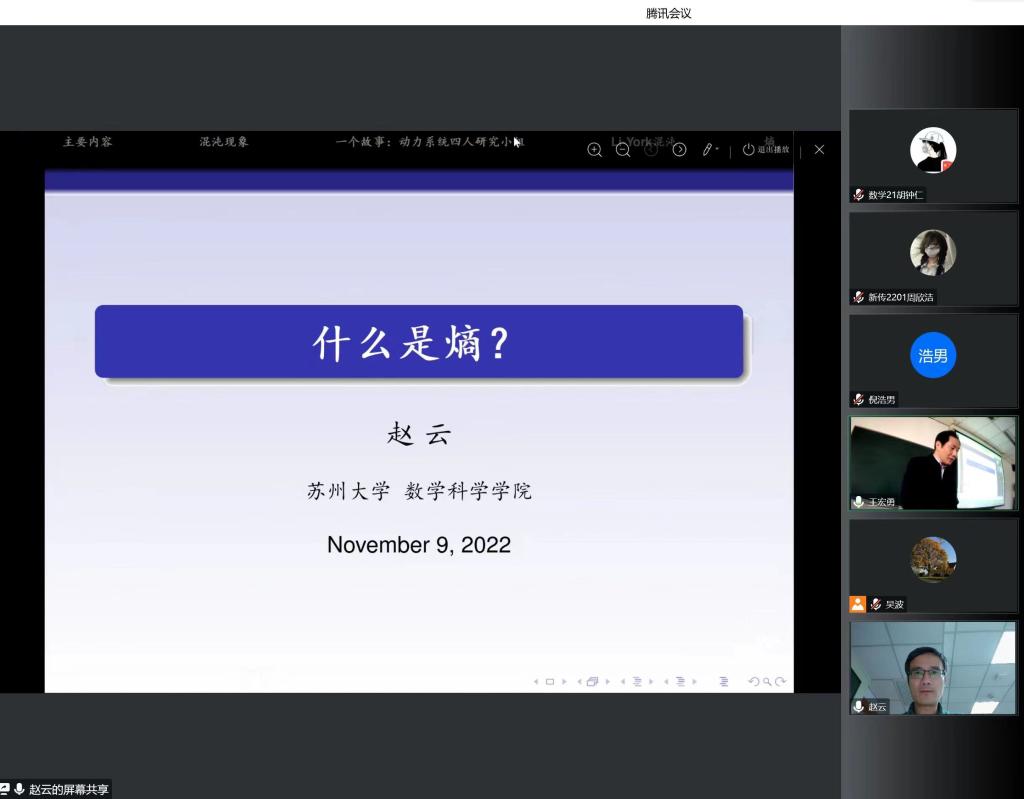Click the redo arrow in bottom navigation
Screen dimensions: 1024x799
781,682
